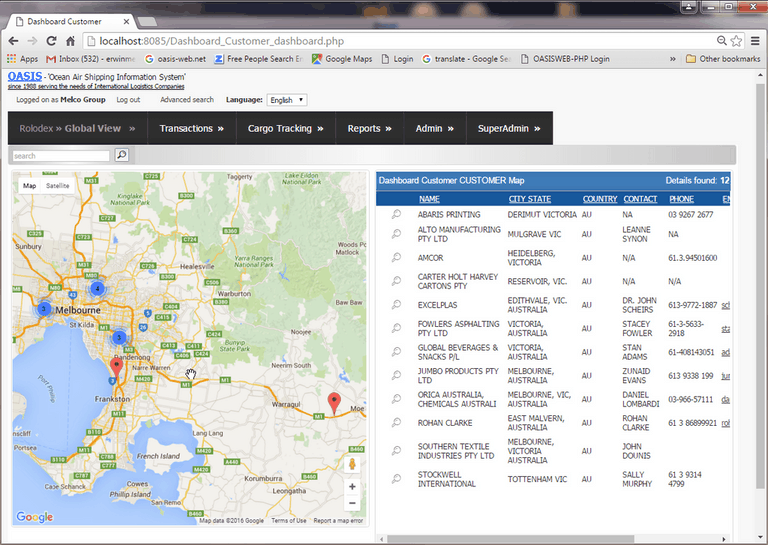This screenshot has width=768, height=545.
Task: Reload the page in Chrome
Action: click(51, 41)
